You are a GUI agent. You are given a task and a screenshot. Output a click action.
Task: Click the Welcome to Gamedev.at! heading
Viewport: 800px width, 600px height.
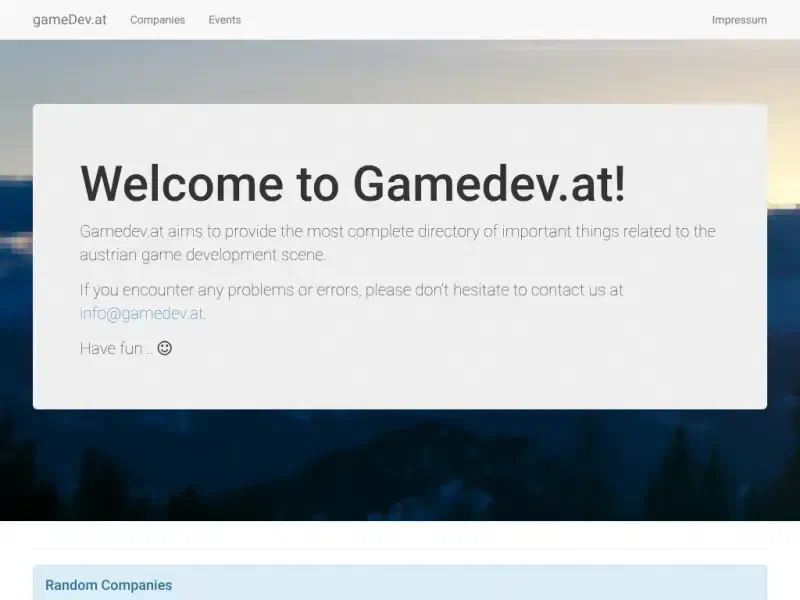pos(353,184)
